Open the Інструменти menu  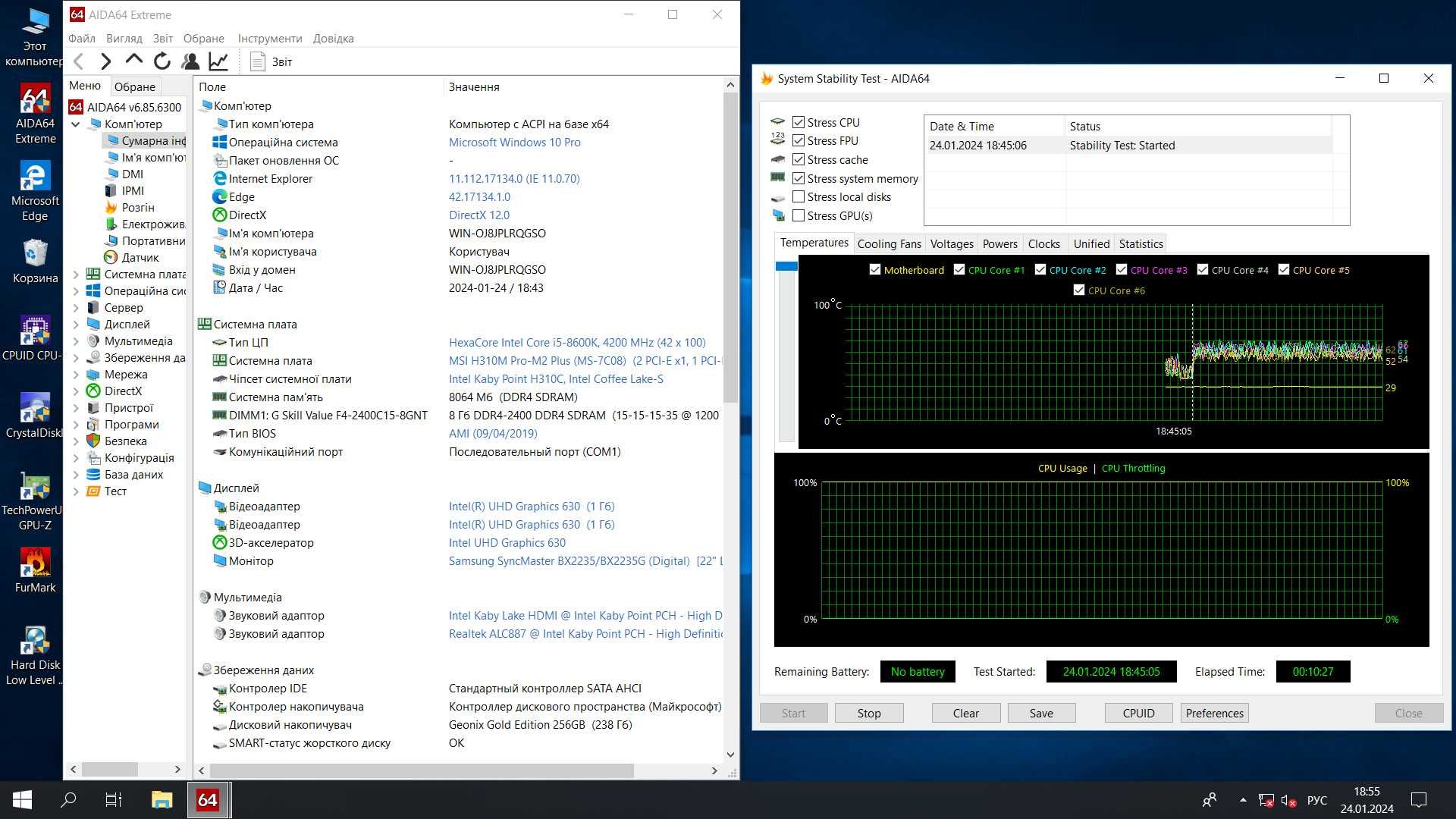270,39
